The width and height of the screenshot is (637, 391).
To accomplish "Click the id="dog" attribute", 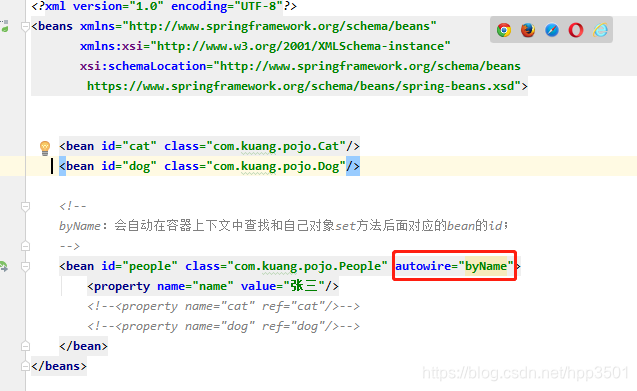I will (x=129, y=166).
